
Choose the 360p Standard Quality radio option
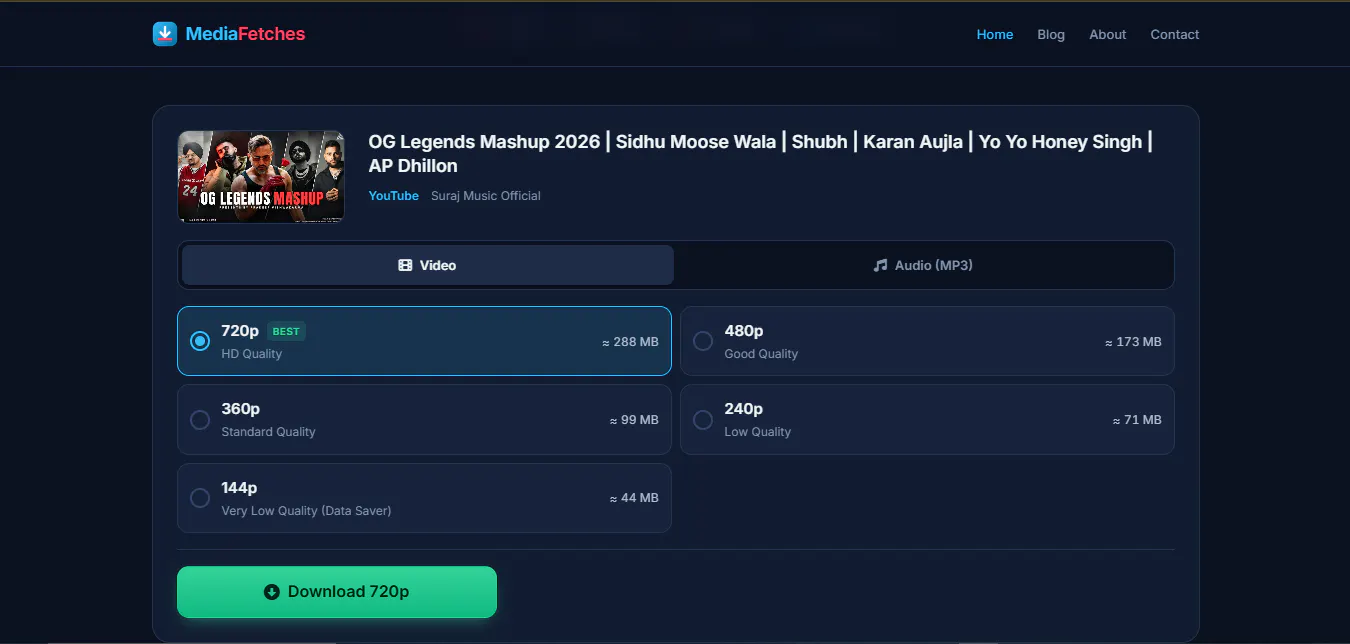pos(200,419)
